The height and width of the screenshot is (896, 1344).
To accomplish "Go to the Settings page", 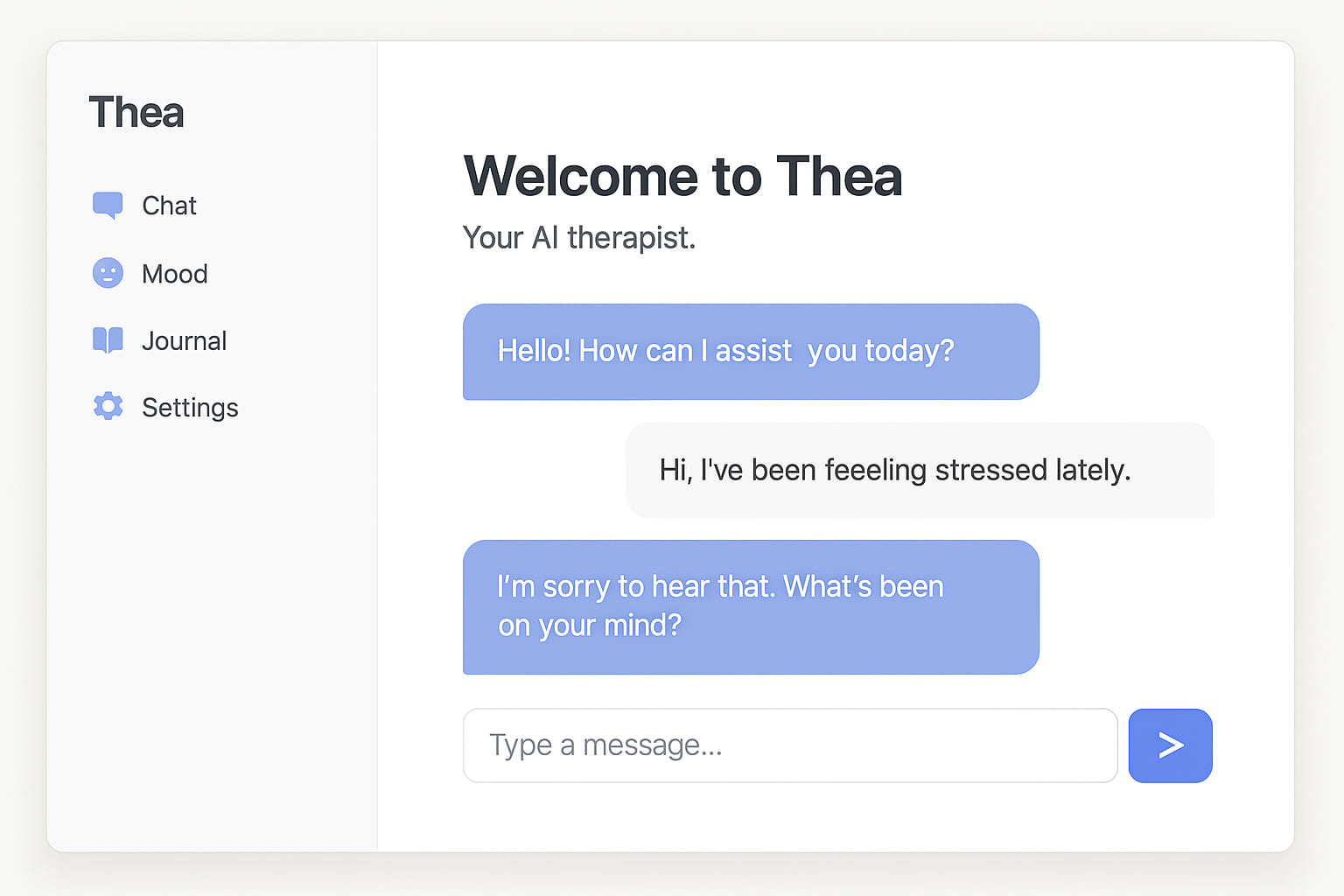I will pyautogui.click(x=190, y=407).
